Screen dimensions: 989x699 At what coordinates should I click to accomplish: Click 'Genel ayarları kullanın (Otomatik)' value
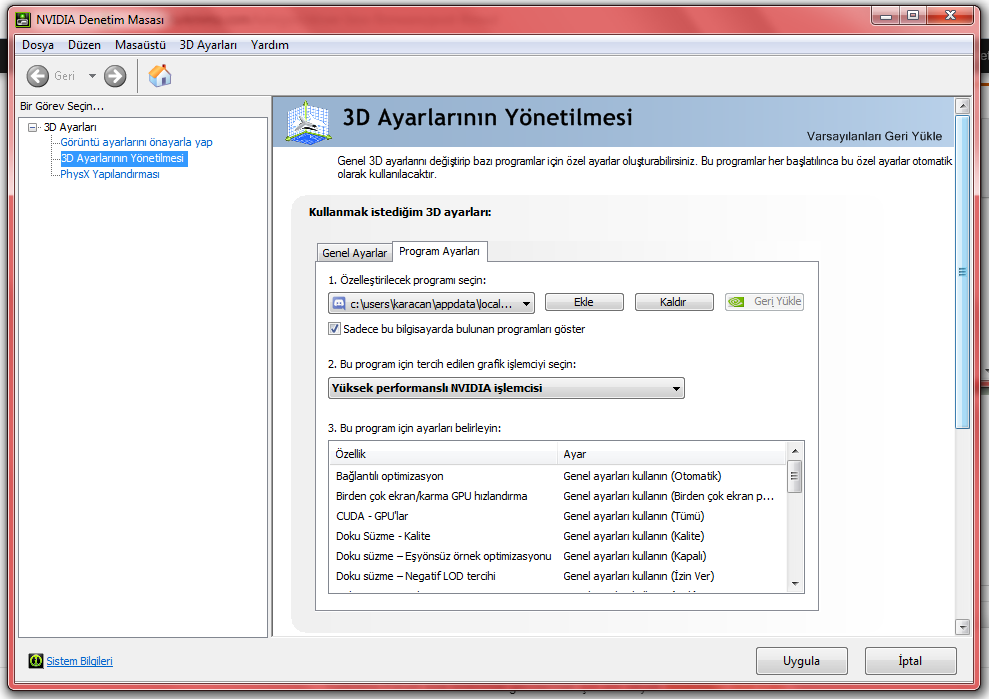click(642, 476)
